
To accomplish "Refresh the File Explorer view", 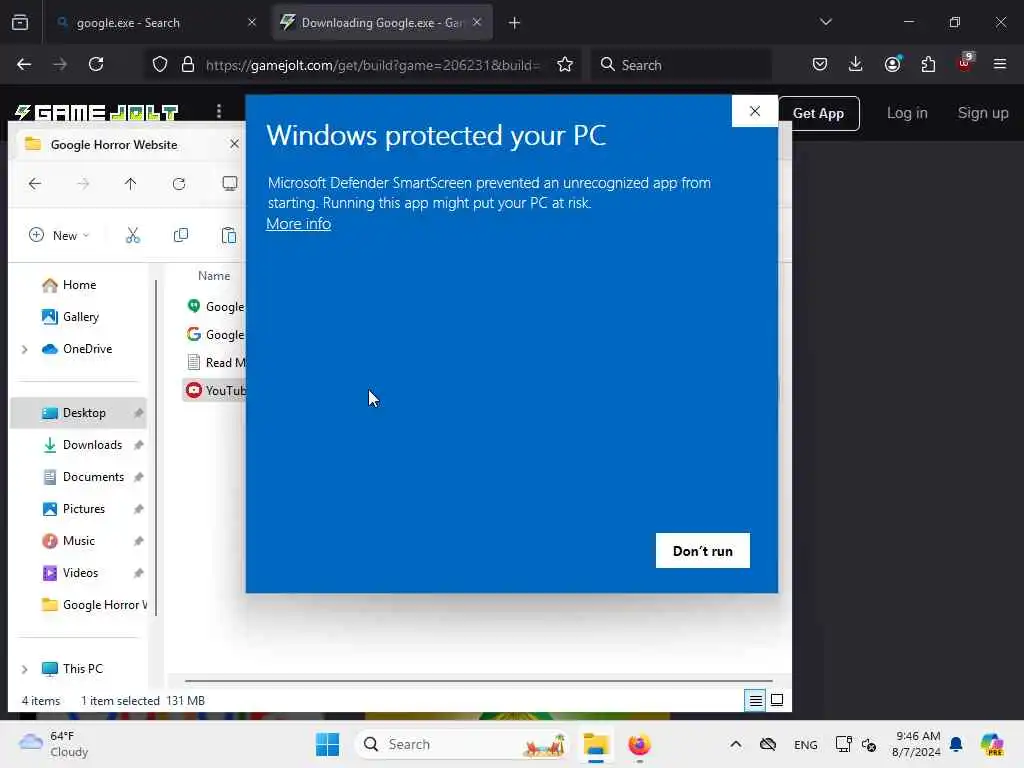I will coord(179,184).
